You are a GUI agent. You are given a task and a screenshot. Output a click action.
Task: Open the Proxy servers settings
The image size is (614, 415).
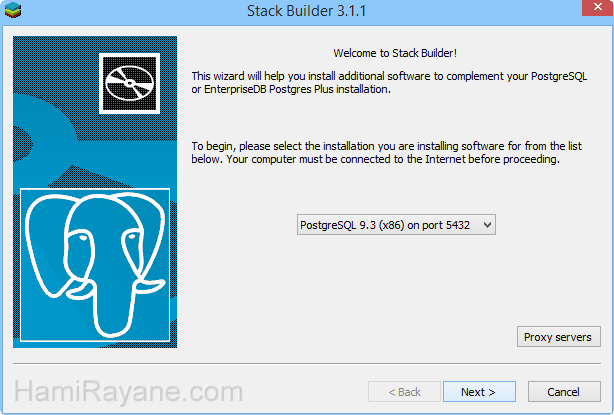[x=558, y=337]
